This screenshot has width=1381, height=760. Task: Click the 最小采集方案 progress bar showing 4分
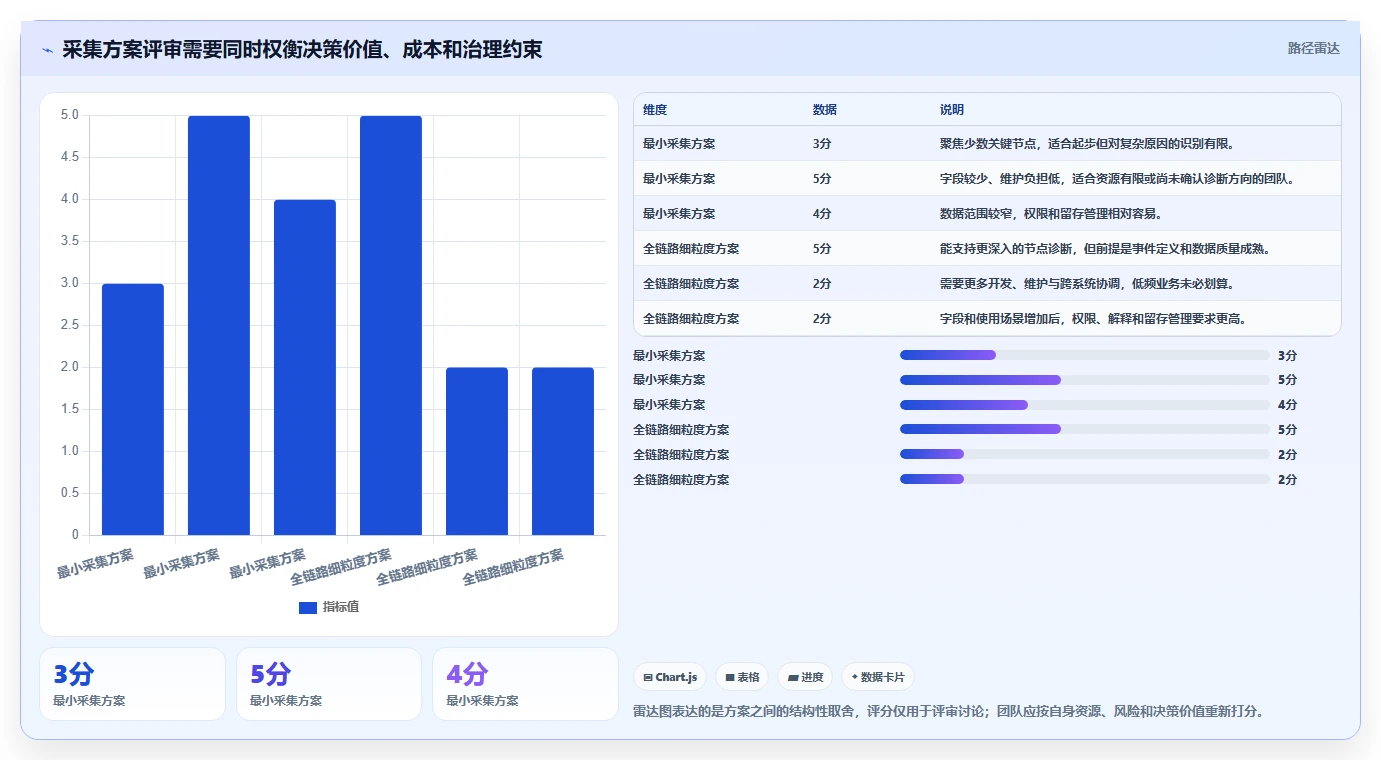coord(1085,405)
